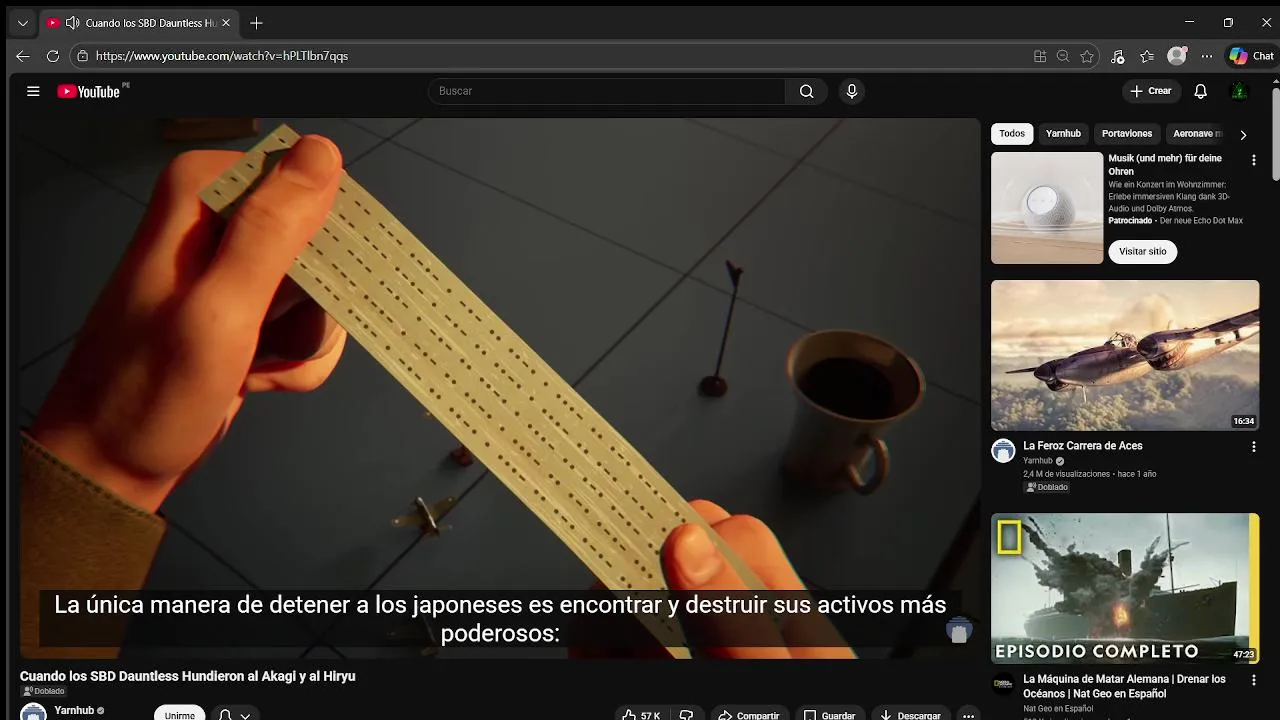Open options menu for the Echo Dot ad
This screenshot has height=720, width=1280.
(x=1253, y=160)
